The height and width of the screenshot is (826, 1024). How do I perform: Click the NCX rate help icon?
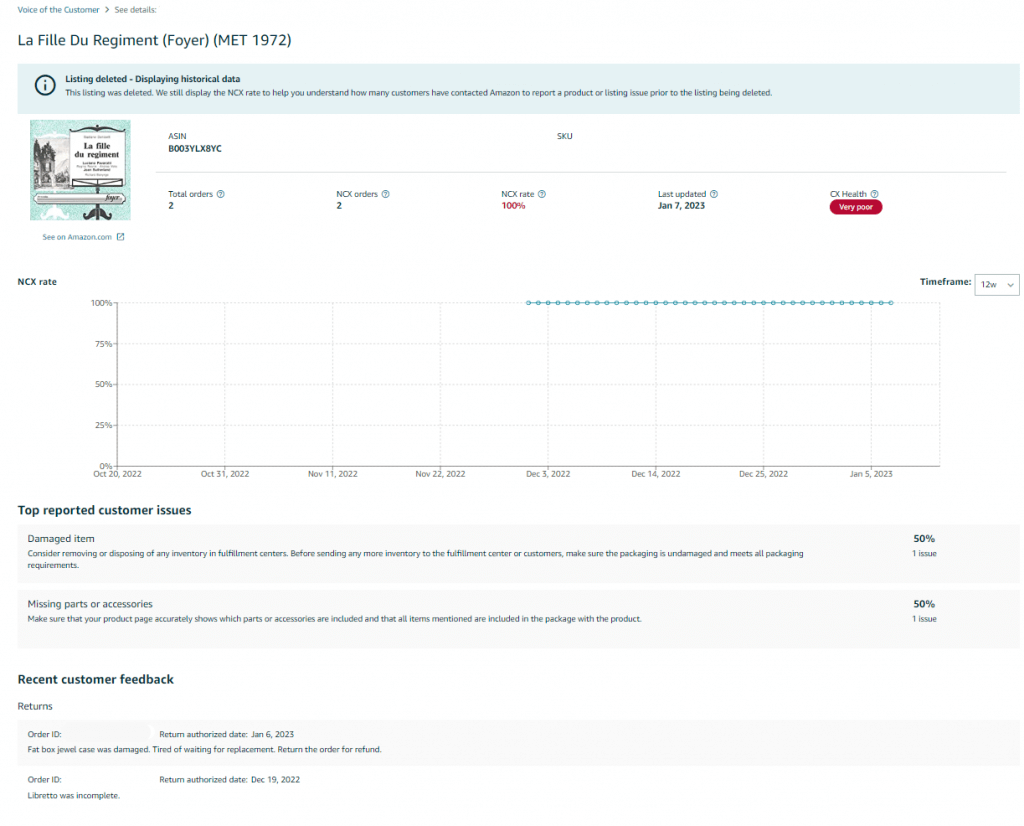click(542, 194)
